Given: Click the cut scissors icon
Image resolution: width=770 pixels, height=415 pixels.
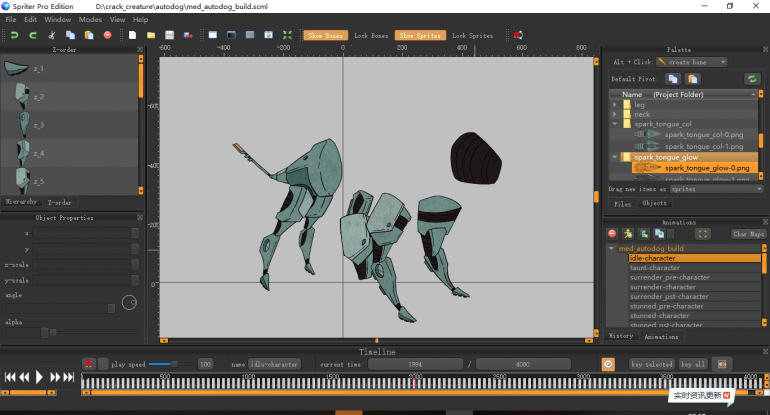Looking at the screenshot, I should coord(52,35).
